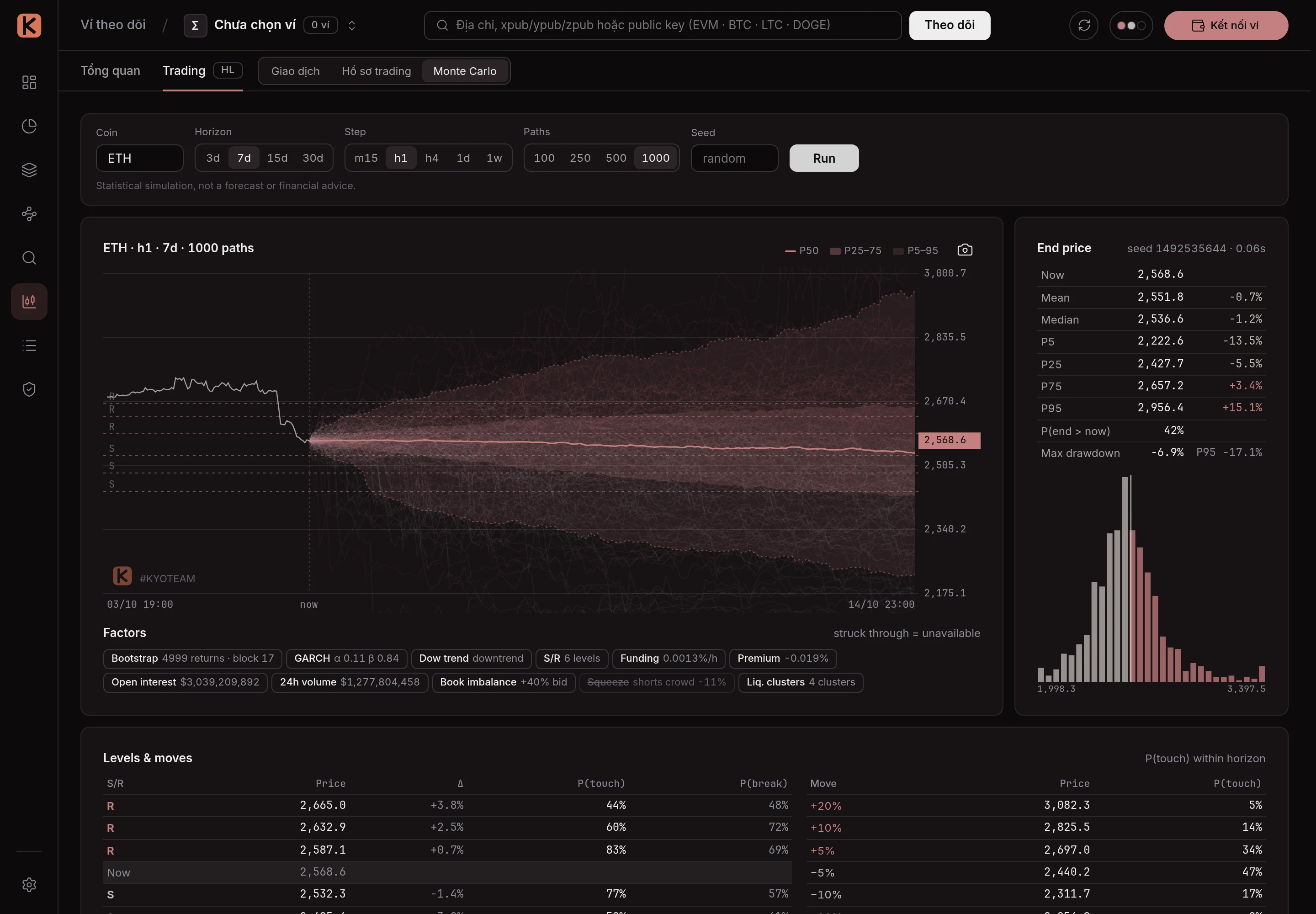Click the Premium factor chip
This screenshot has height=914, width=1316.
(x=783, y=659)
